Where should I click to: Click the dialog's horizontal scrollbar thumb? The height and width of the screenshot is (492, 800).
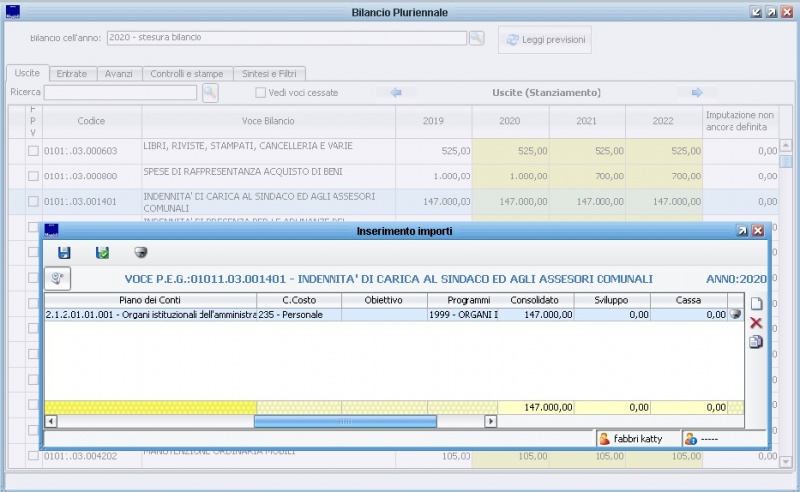pos(345,421)
